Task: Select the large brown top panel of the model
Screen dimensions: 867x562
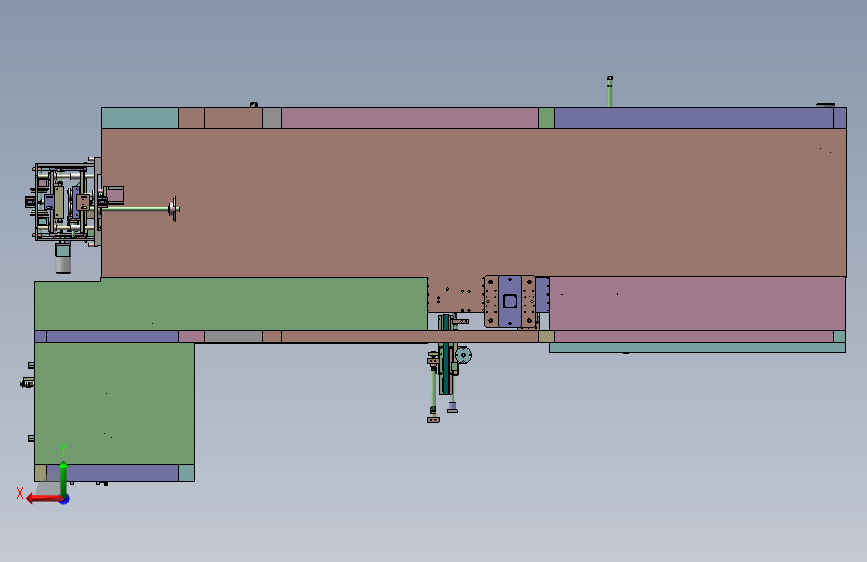Action: tap(473, 202)
